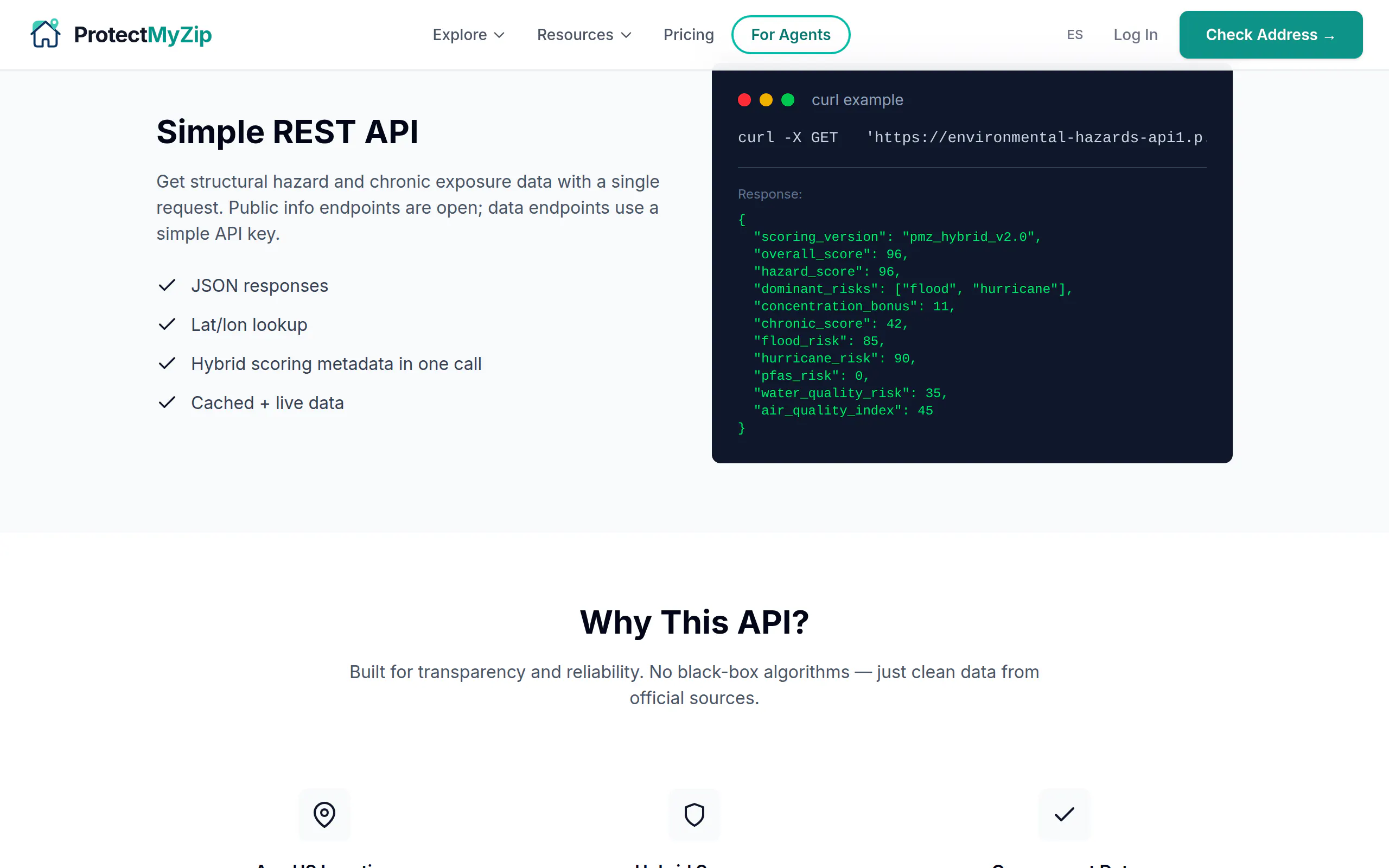Select the For Agents button
1389x868 pixels.
791,35
